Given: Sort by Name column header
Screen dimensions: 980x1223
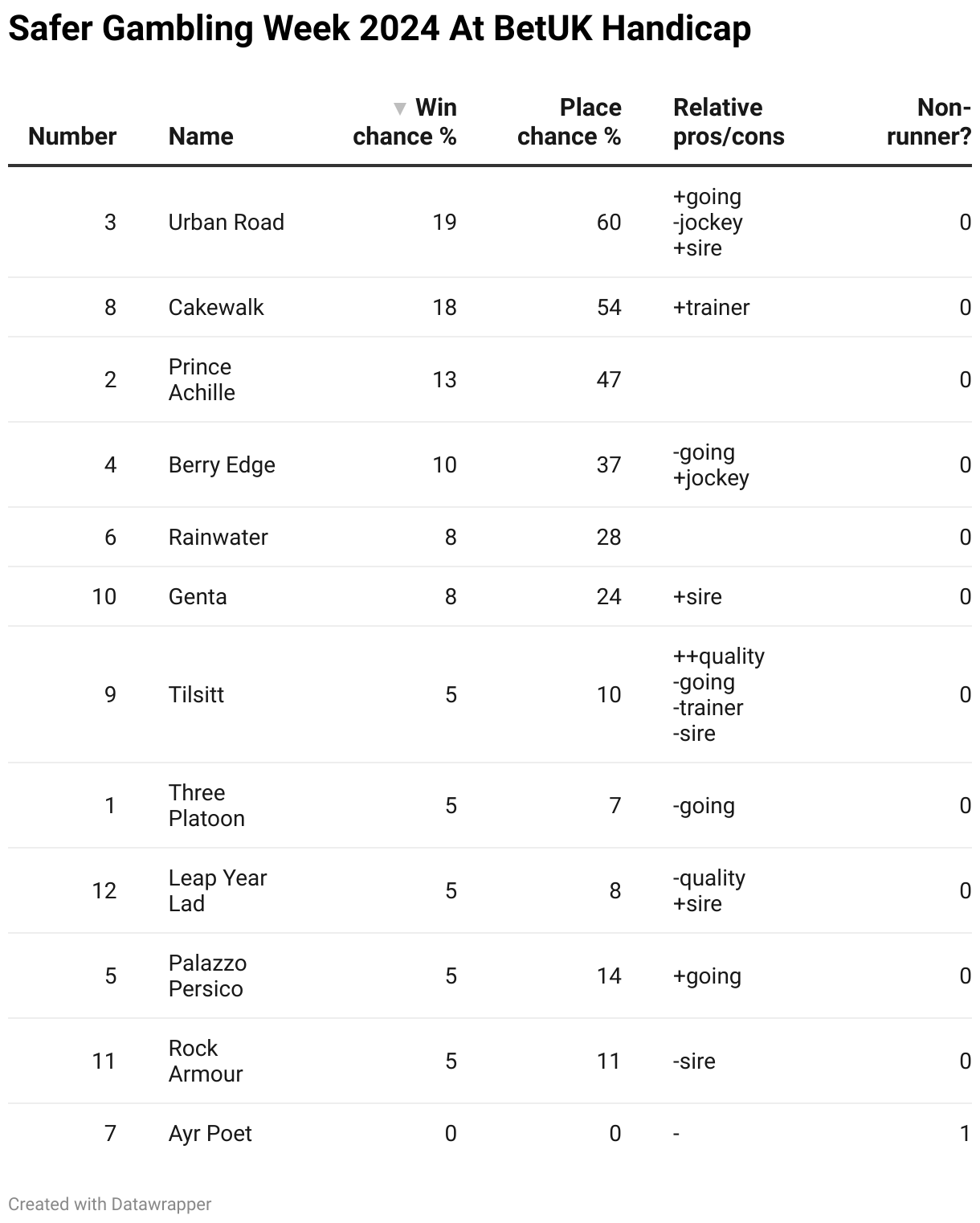Looking at the screenshot, I should [x=201, y=137].
